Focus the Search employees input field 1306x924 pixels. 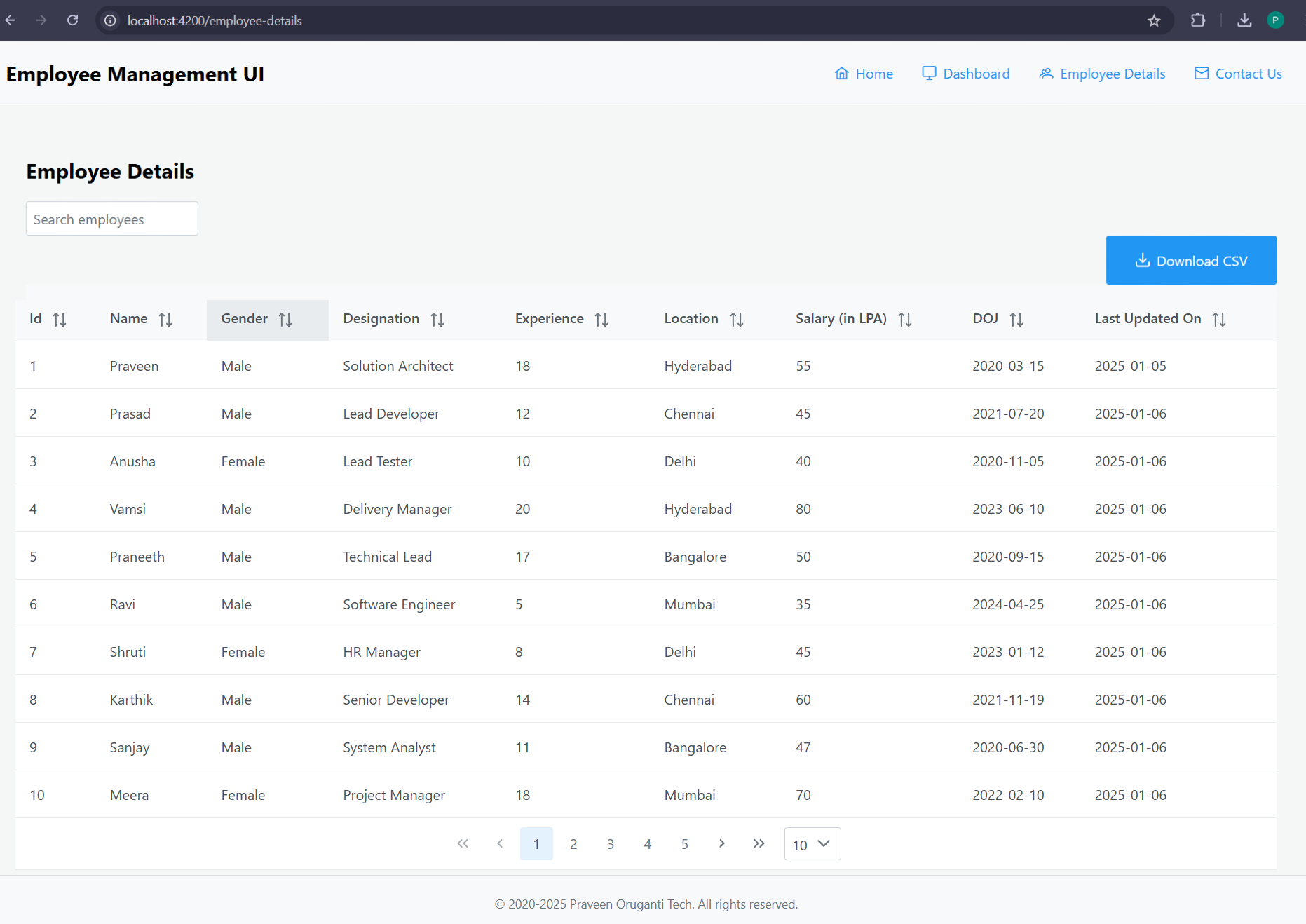tap(112, 219)
